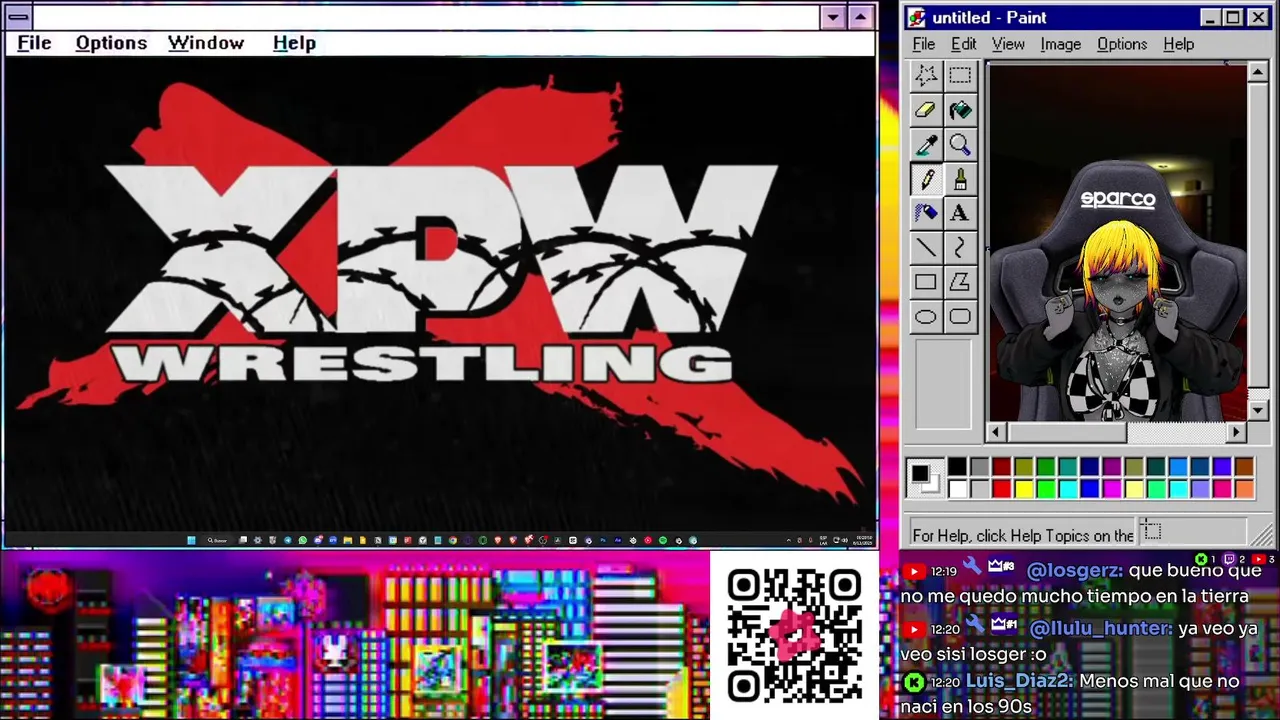Click the Paint canvas scroll down arrow

(1258, 410)
